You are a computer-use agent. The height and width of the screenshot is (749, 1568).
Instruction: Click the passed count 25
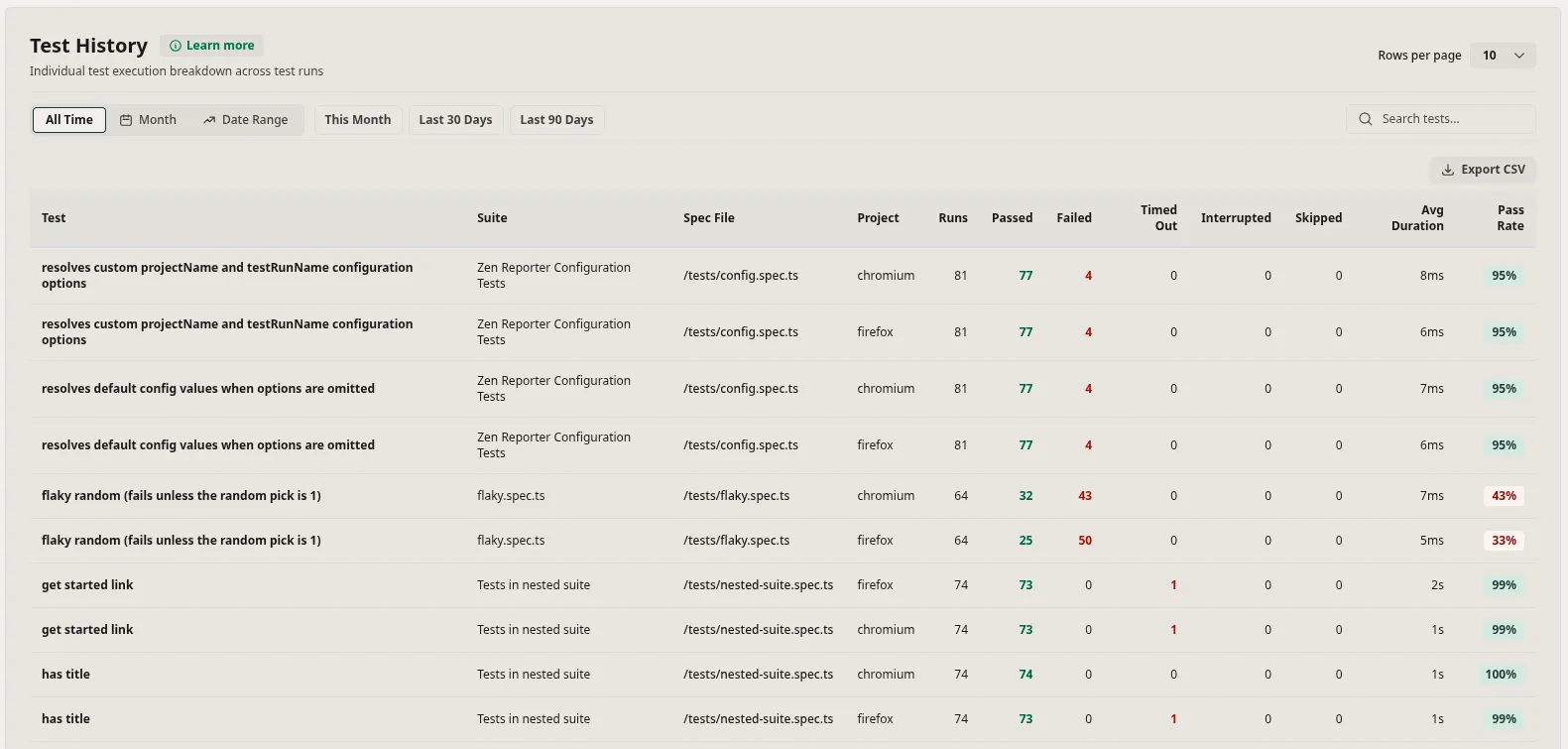point(1025,541)
